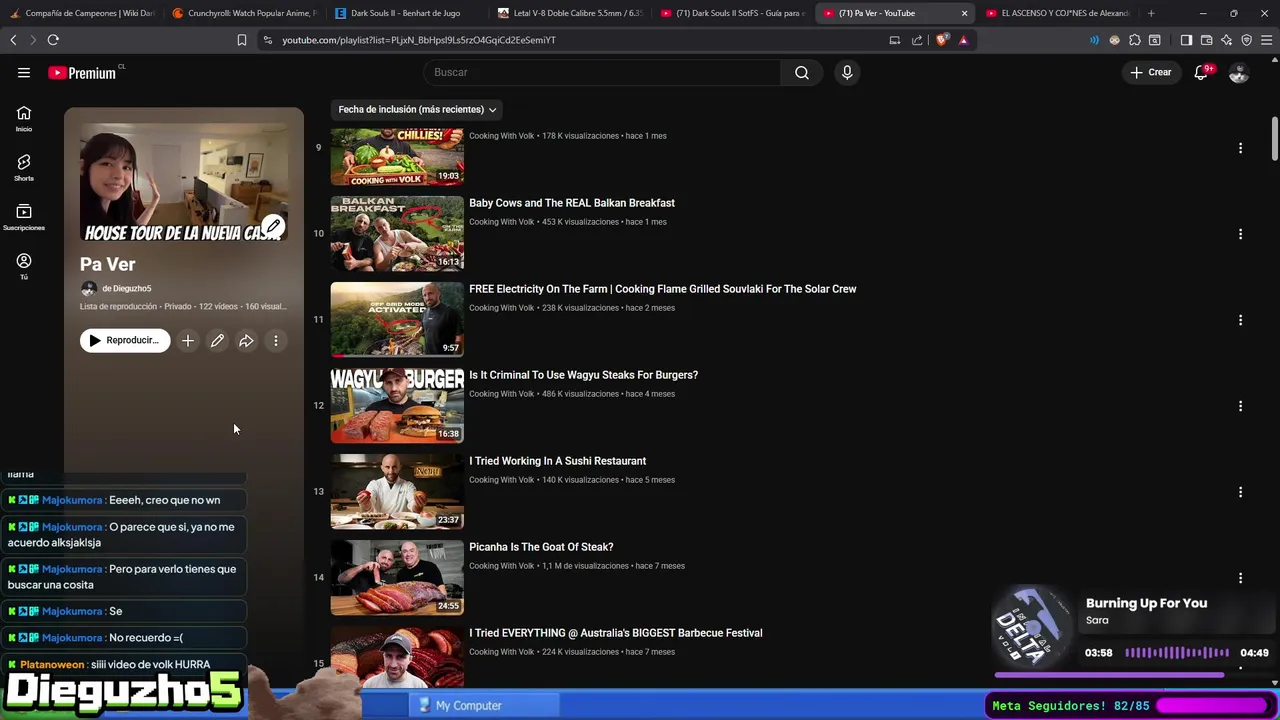
Task: Click the FREE Electricity video thumbnail
Action: (397, 319)
